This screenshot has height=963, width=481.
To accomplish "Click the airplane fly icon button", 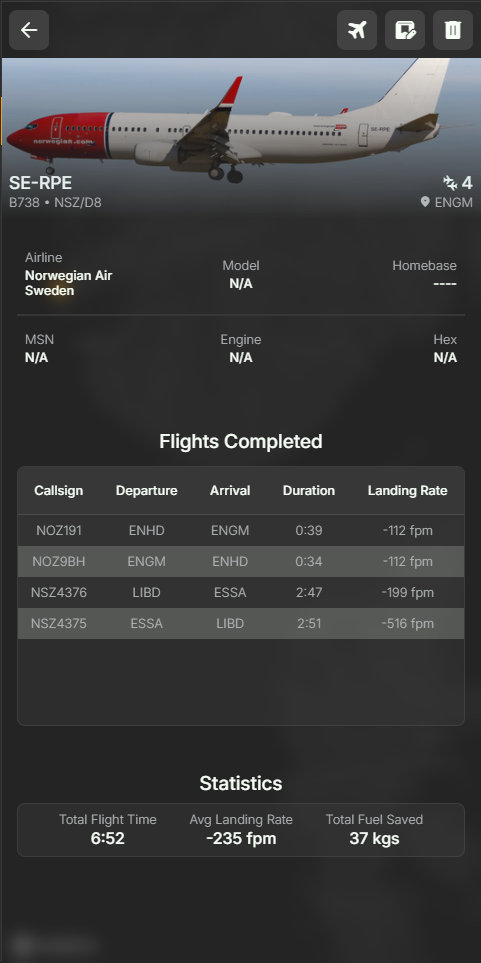I will tap(357, 30).
